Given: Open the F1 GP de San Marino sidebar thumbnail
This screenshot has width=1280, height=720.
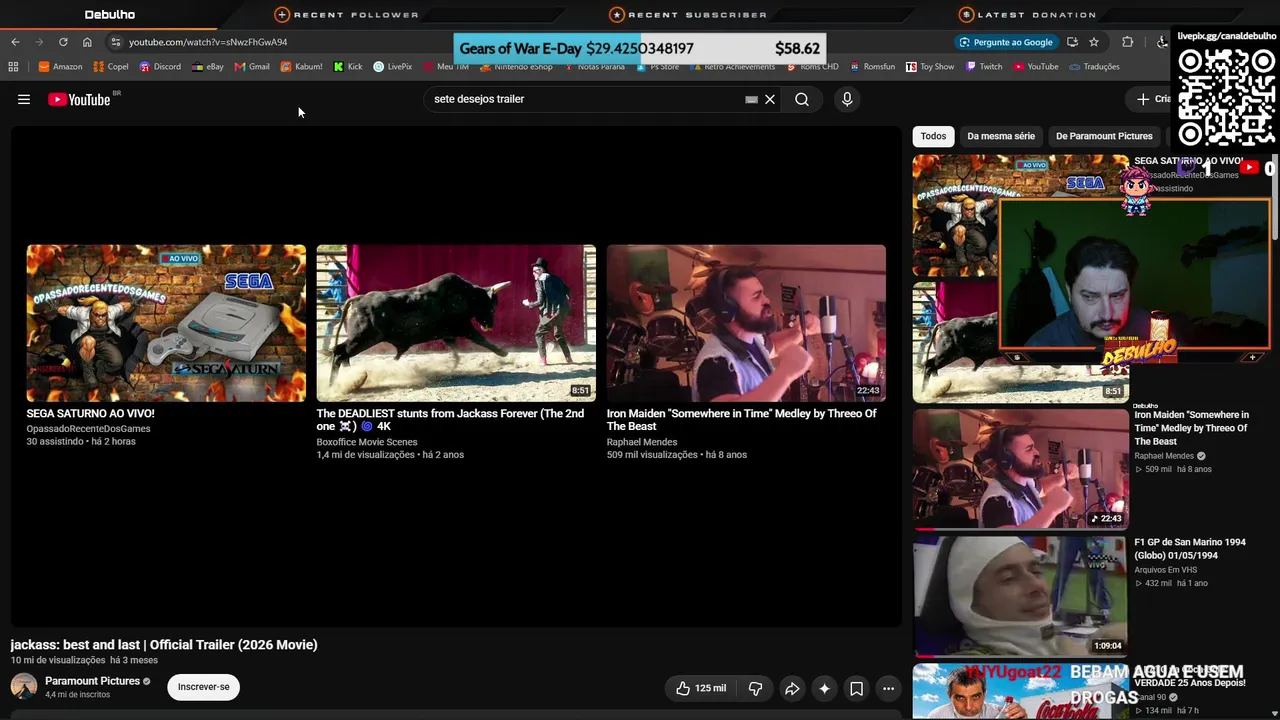Looking at the screenshot, I should point(1020,596).
